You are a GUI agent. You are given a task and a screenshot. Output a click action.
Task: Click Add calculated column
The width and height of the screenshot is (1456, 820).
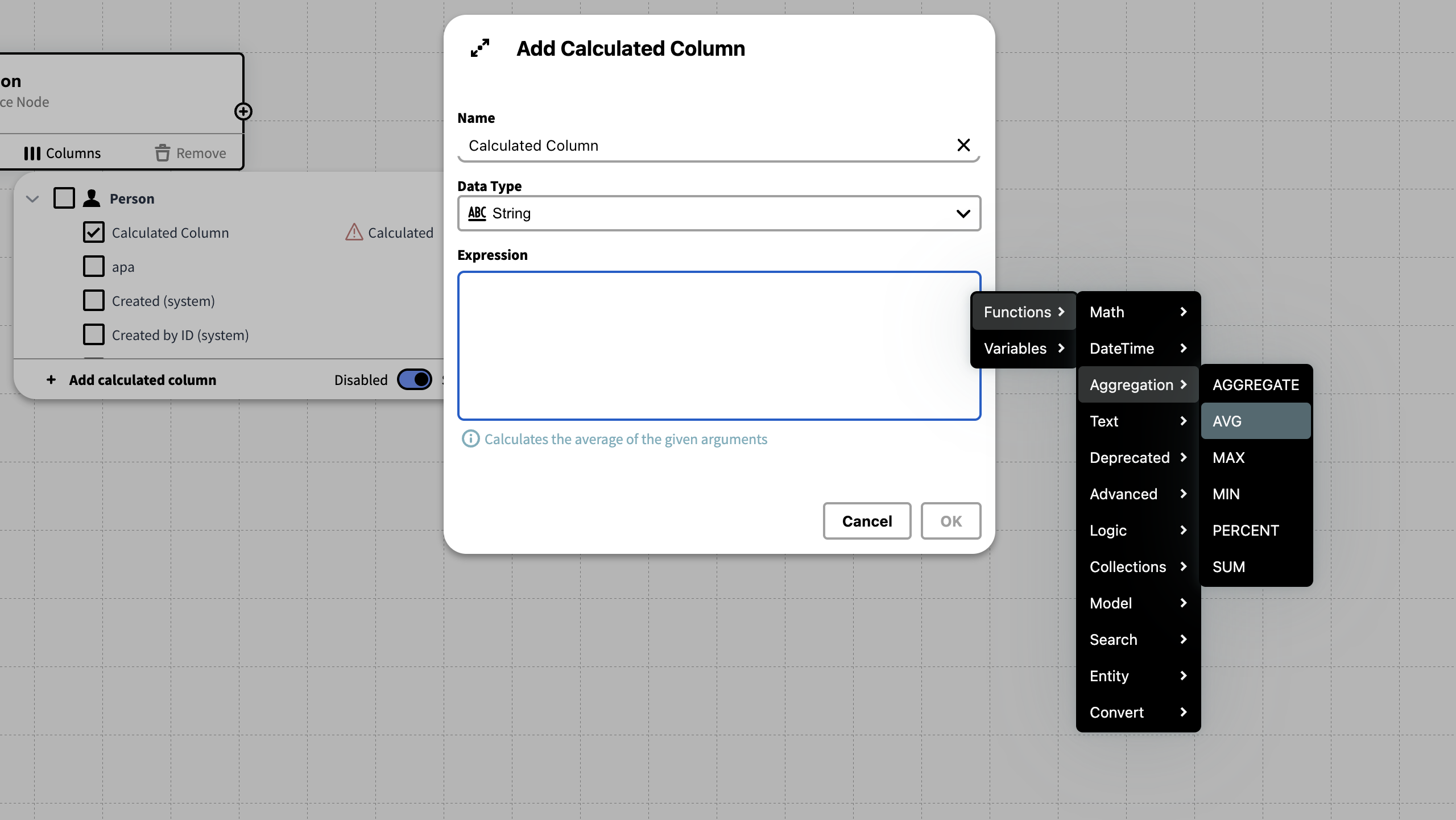tap(142, 380)
